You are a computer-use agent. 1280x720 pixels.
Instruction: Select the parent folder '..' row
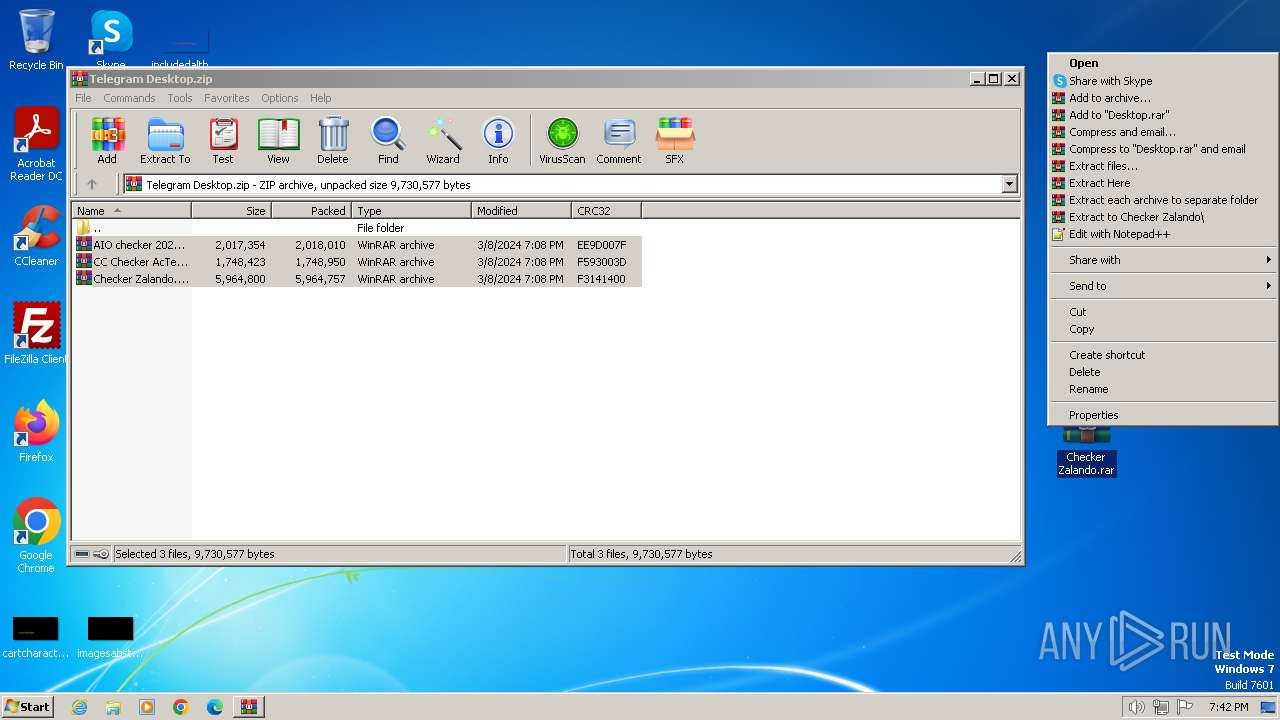tap(357, 228)
